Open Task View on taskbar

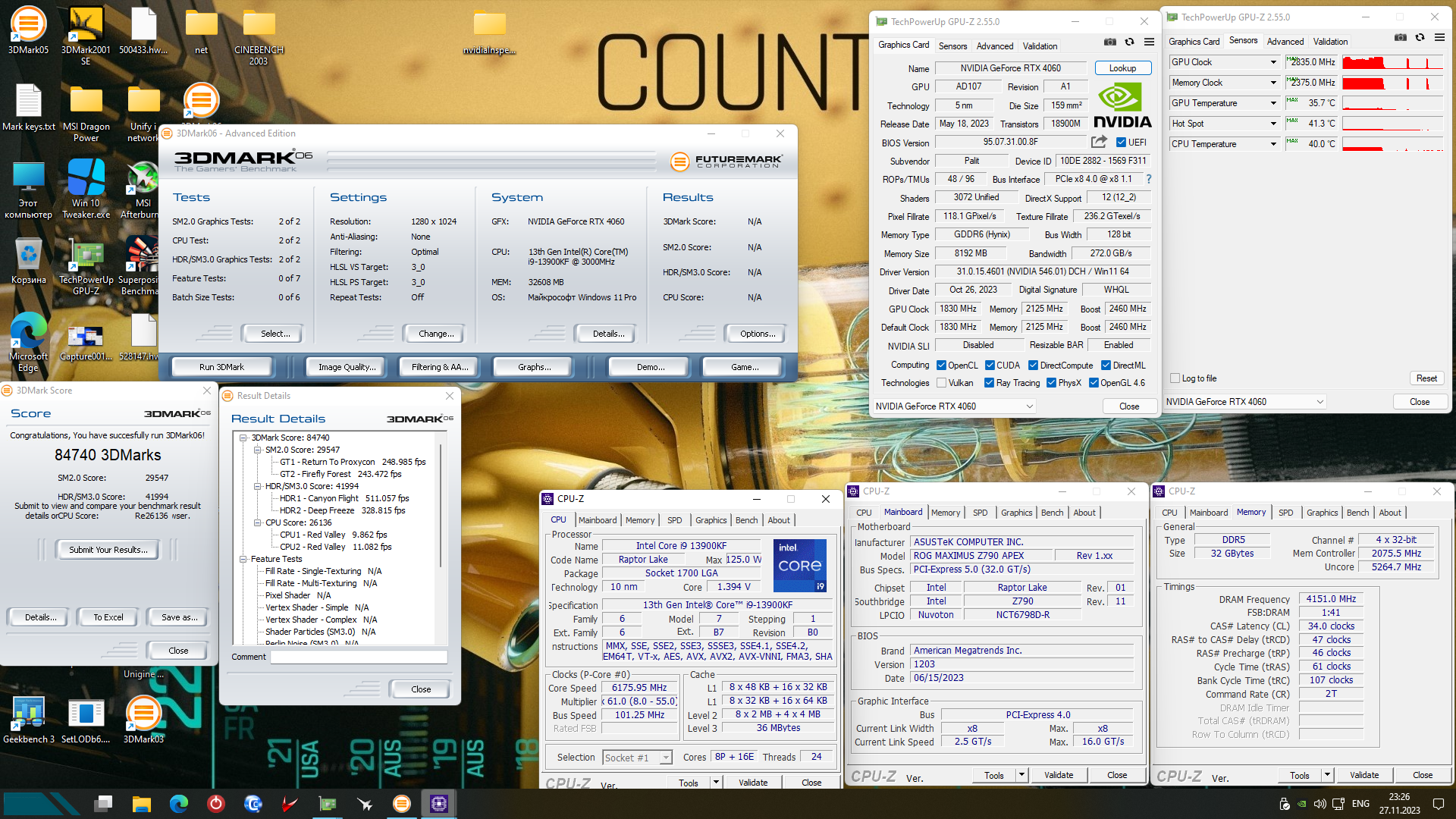104,804
